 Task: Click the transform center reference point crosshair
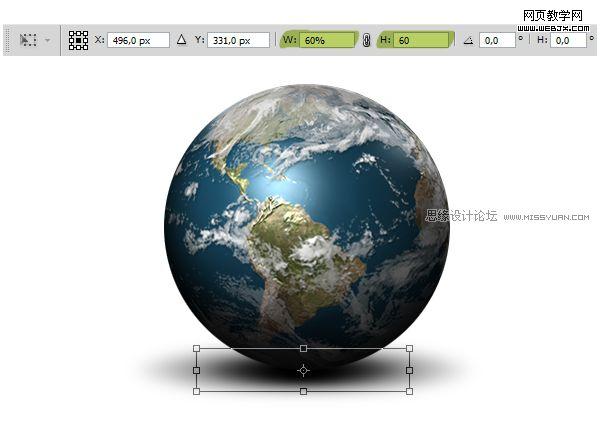click(303, 370)
